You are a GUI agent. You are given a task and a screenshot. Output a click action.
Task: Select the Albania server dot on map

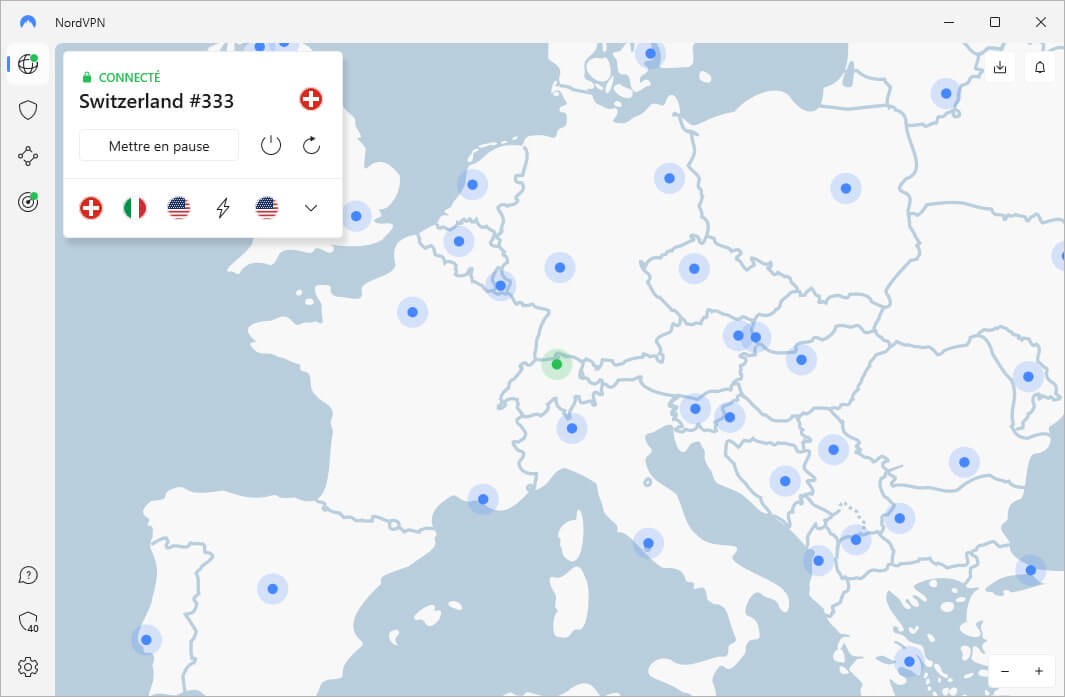(x=818, y=561)
